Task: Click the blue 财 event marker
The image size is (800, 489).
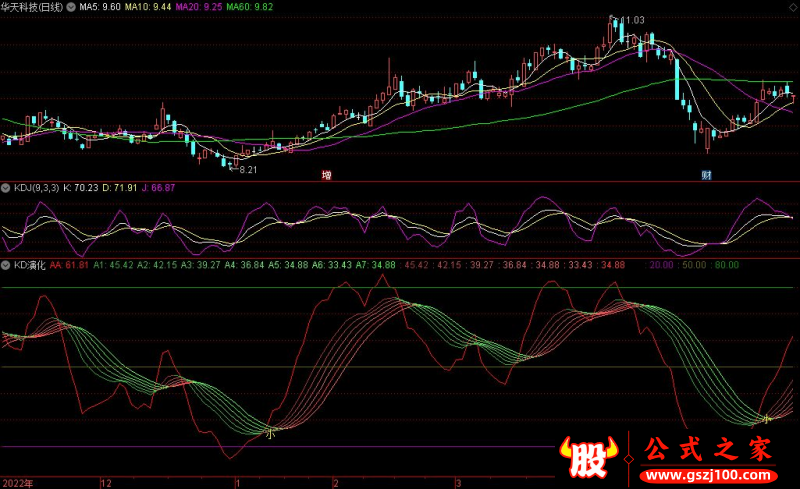Action: point(705,175)
